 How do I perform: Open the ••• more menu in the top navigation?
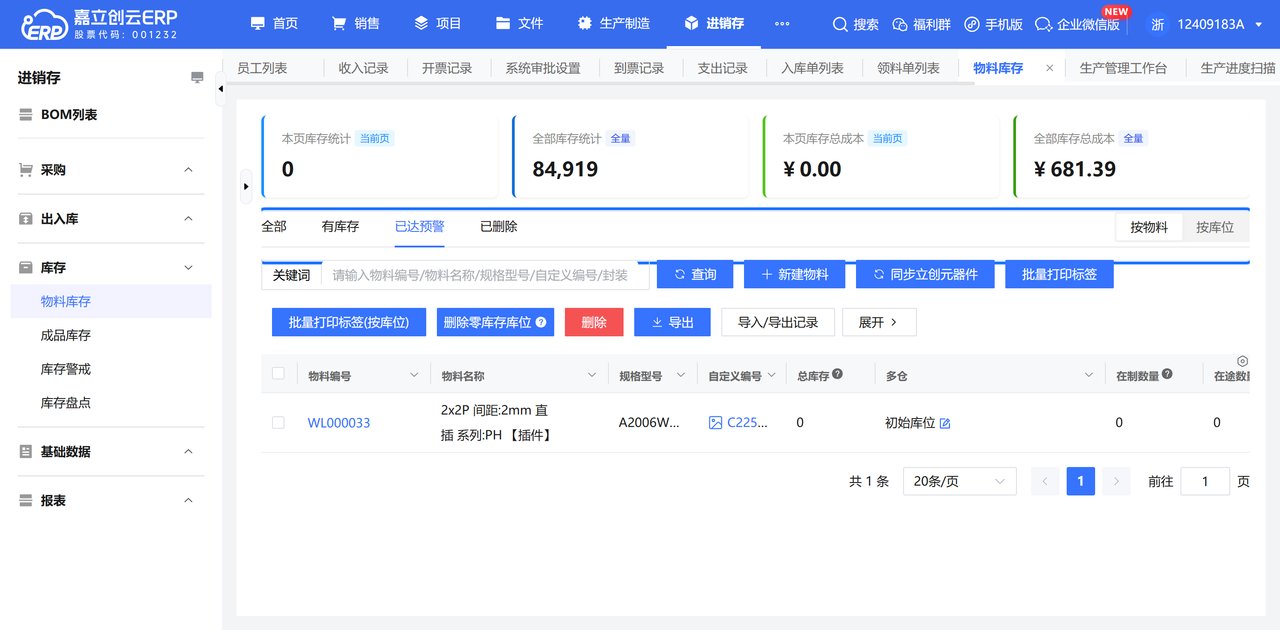point(782,24)
